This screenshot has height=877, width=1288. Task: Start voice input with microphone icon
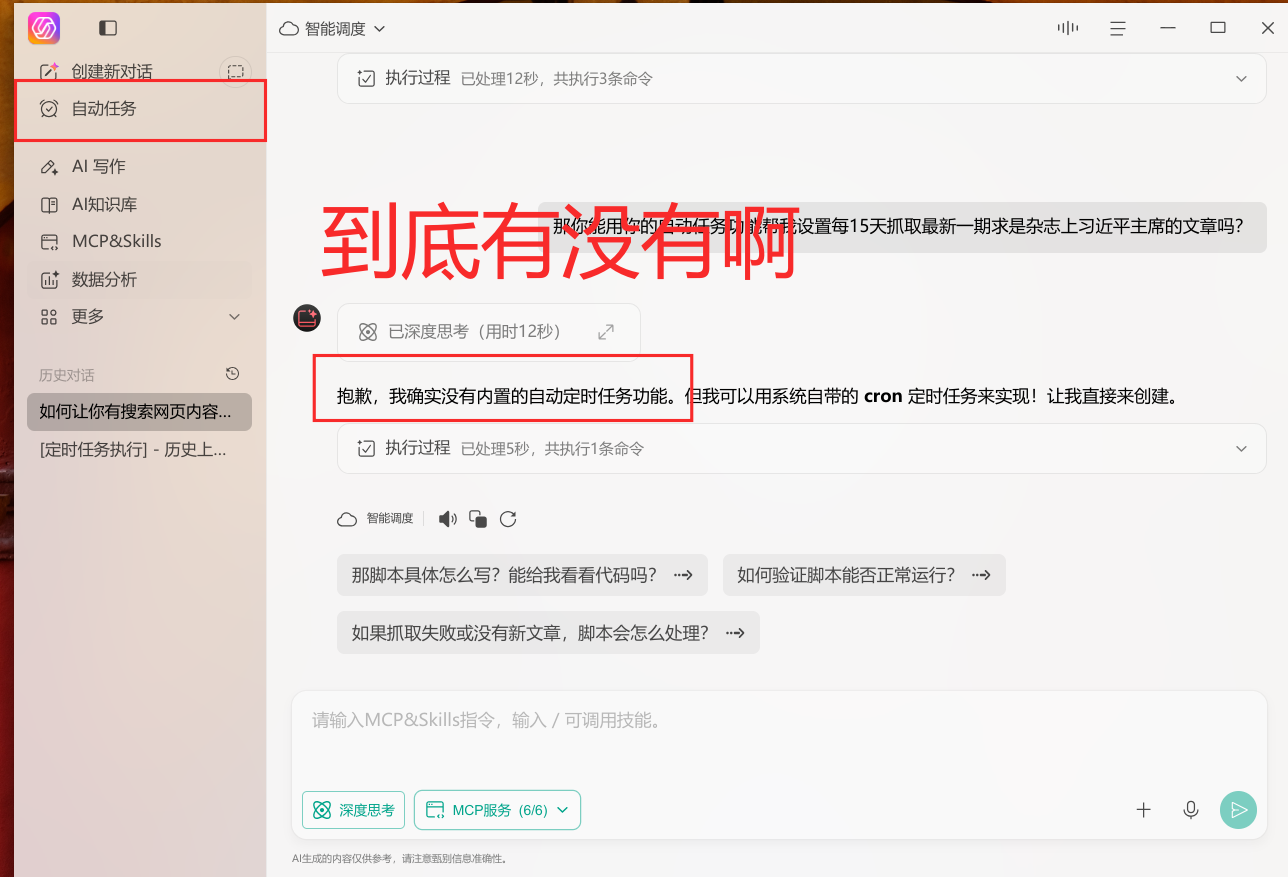click(x=1191, y=810)
